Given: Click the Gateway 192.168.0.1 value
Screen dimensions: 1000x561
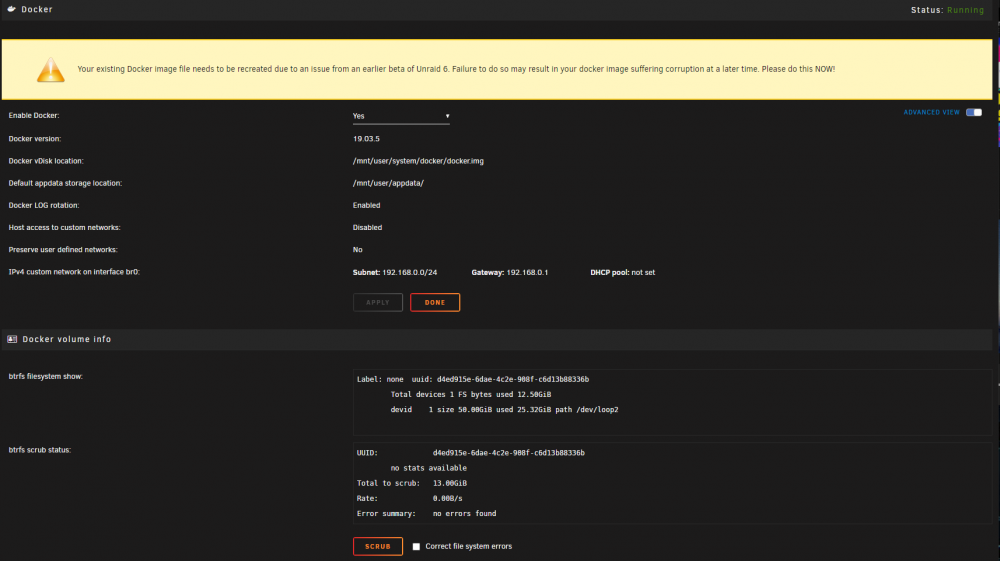Looking at the screenshot, I should [x=510, y=272].
